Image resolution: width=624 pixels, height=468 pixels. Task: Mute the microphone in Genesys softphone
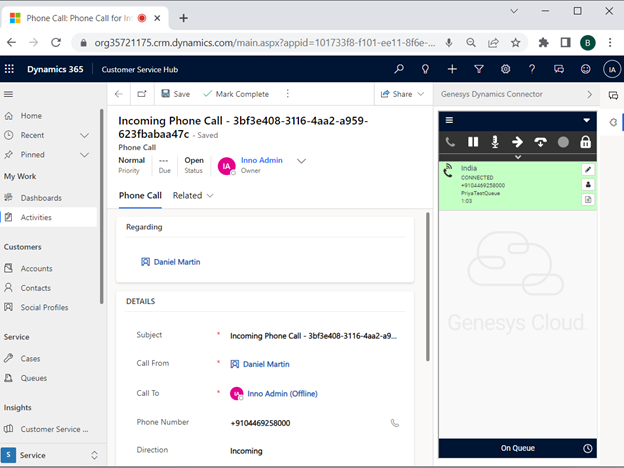click(x=495, y=142)
